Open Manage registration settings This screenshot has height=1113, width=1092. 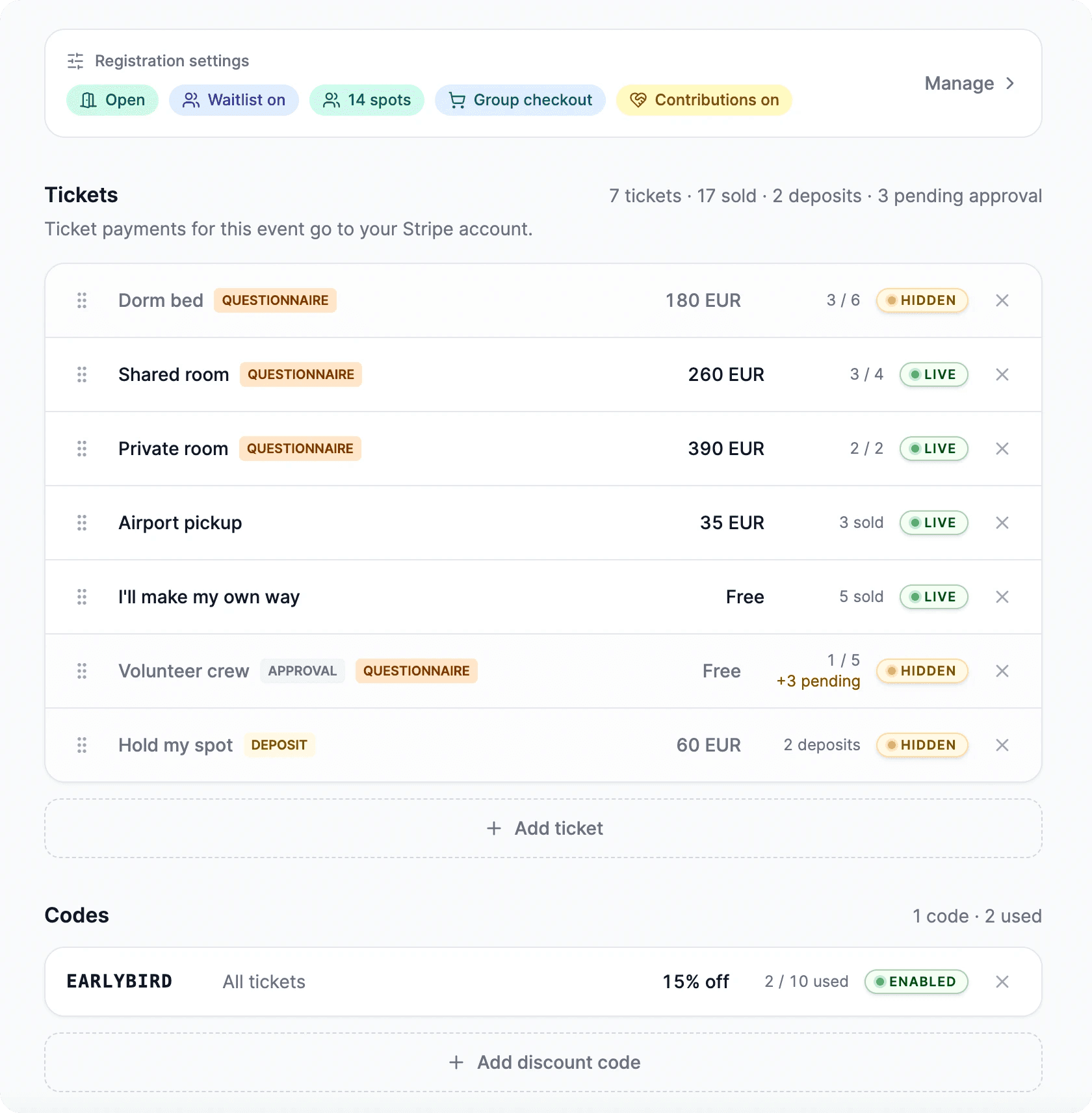[969, 83]
